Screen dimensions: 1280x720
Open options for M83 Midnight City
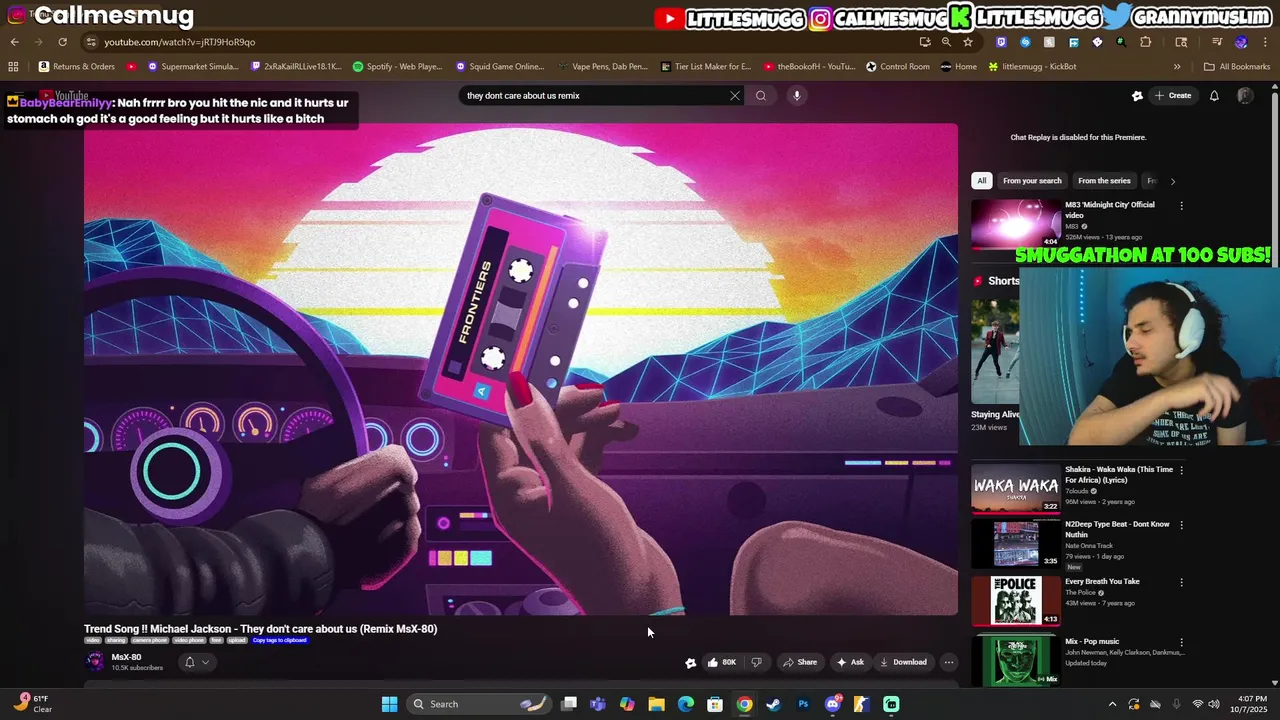[x=1181, y=206]
